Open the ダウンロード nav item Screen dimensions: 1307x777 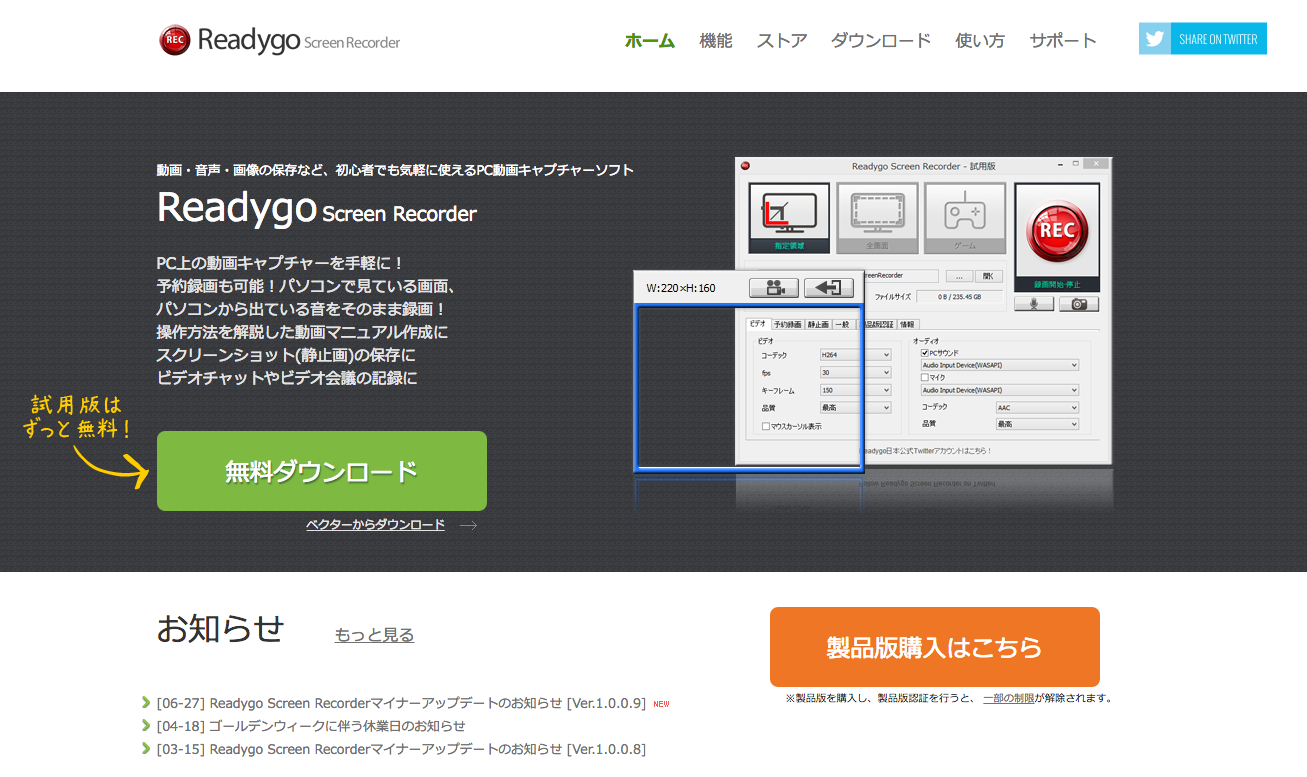881,41
